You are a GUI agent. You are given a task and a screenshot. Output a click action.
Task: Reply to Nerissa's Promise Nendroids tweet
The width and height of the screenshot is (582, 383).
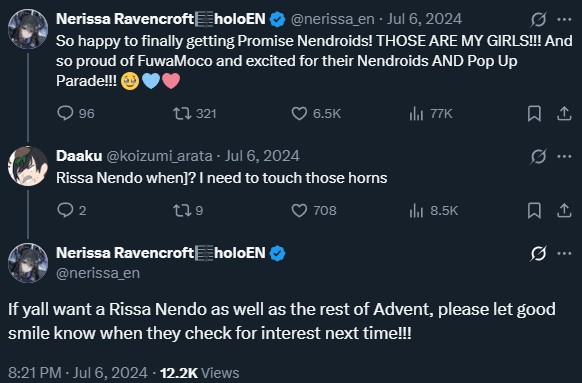point(76,113)
